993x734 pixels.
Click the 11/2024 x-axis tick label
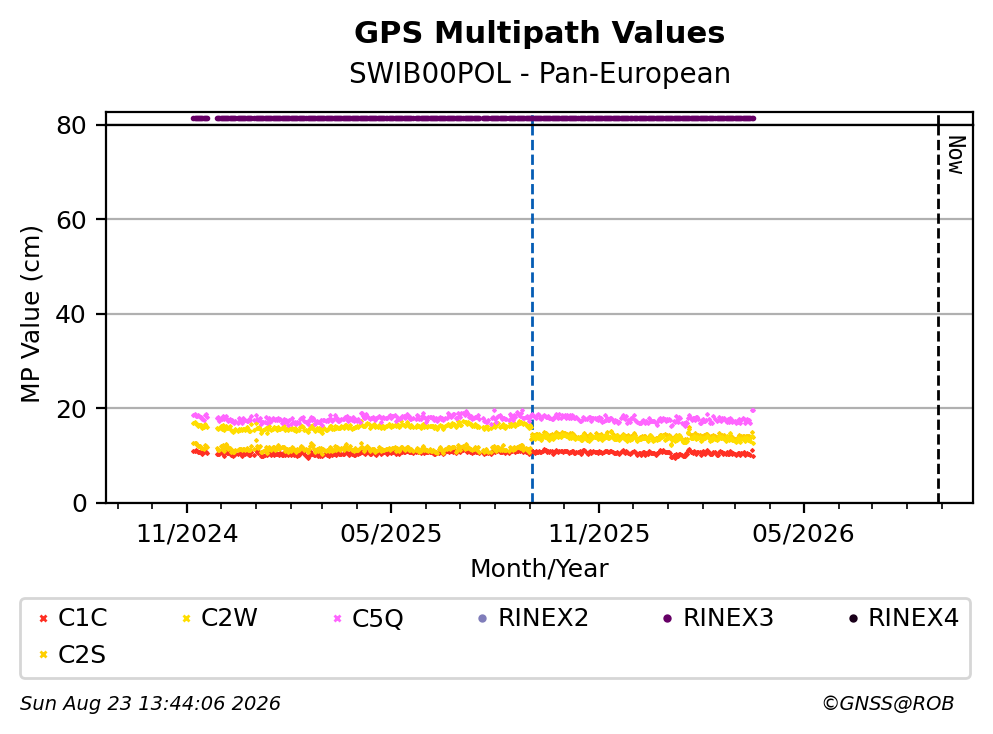pyautogui.click(x=187, y=534)
